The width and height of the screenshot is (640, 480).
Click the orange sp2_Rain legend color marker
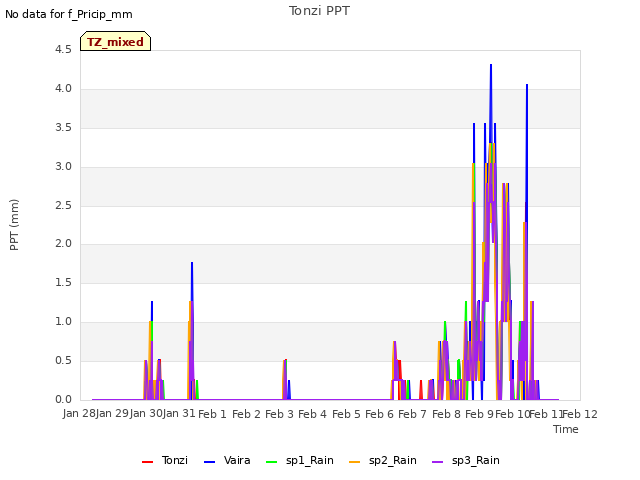tap(355, 462)
